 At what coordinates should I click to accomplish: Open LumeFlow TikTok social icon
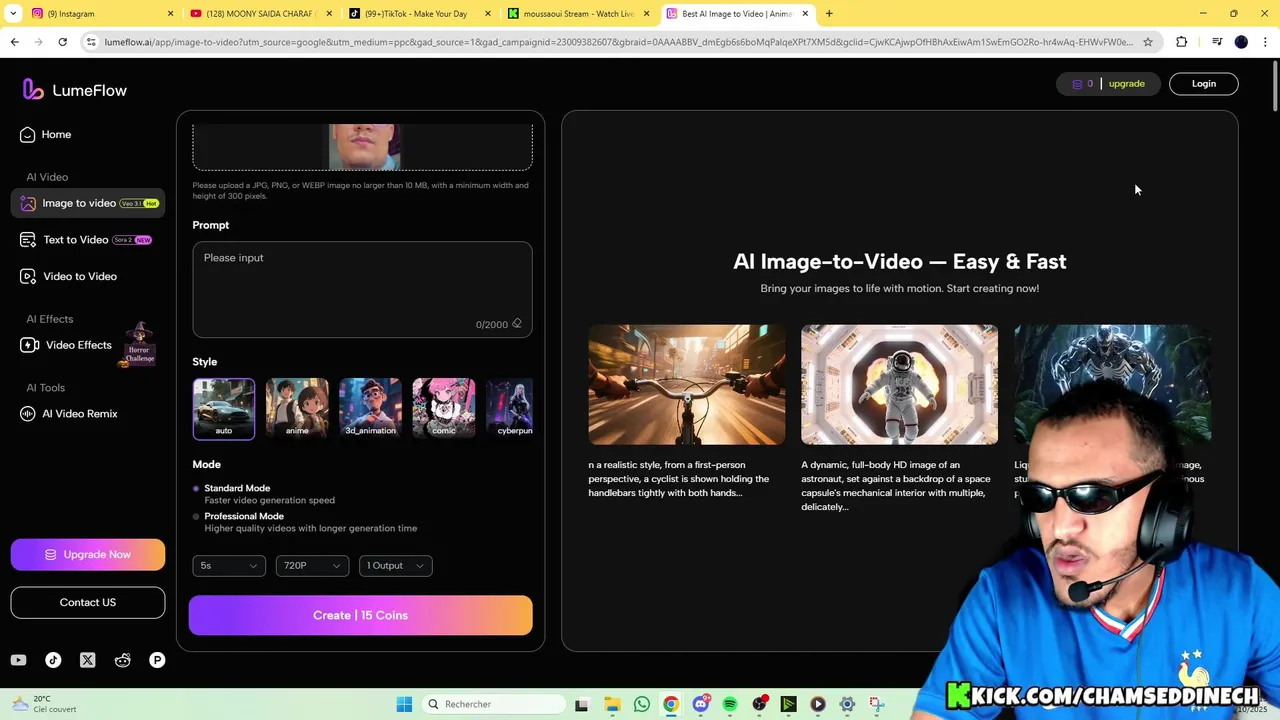click(53, 660)
